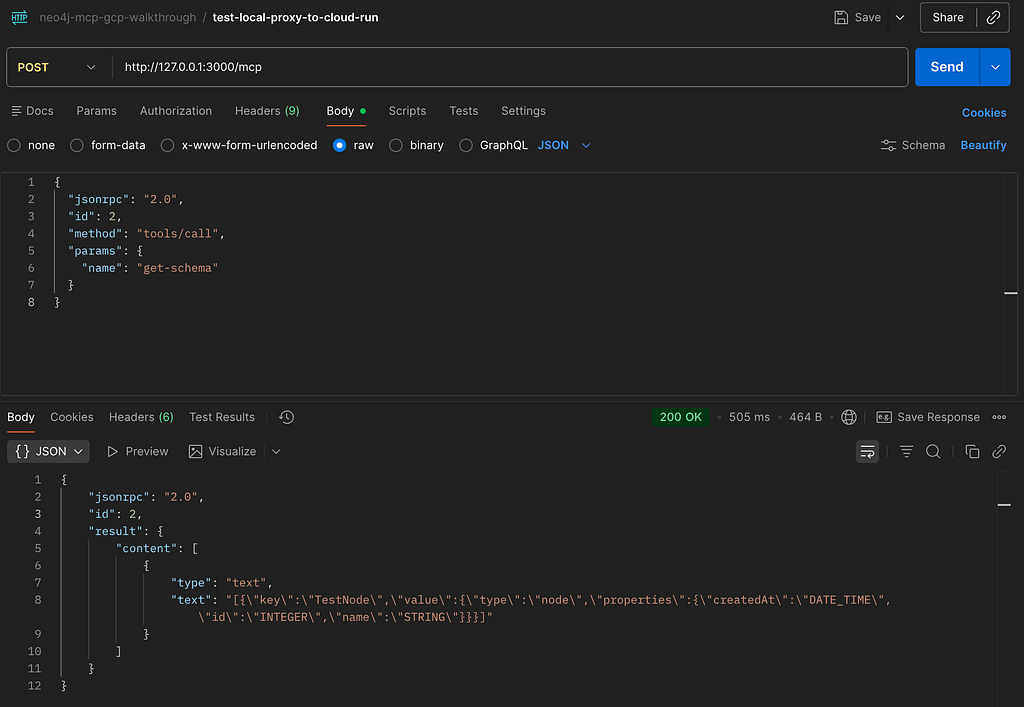Open the response Cookies tab
This screenshot has height=707, width=1024.
click(72, 417)
